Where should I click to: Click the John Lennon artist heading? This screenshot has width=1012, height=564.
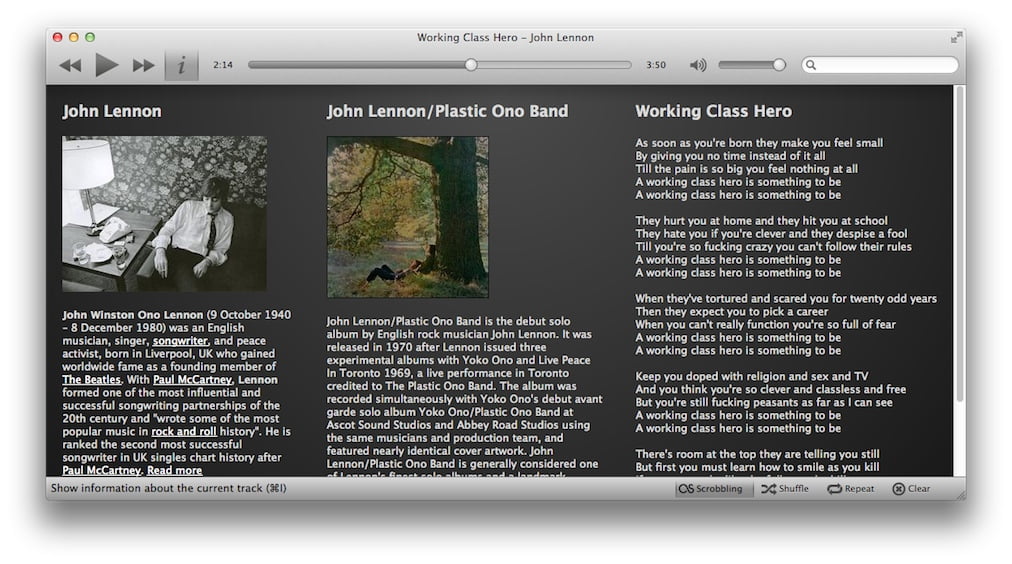click(112, 111)
